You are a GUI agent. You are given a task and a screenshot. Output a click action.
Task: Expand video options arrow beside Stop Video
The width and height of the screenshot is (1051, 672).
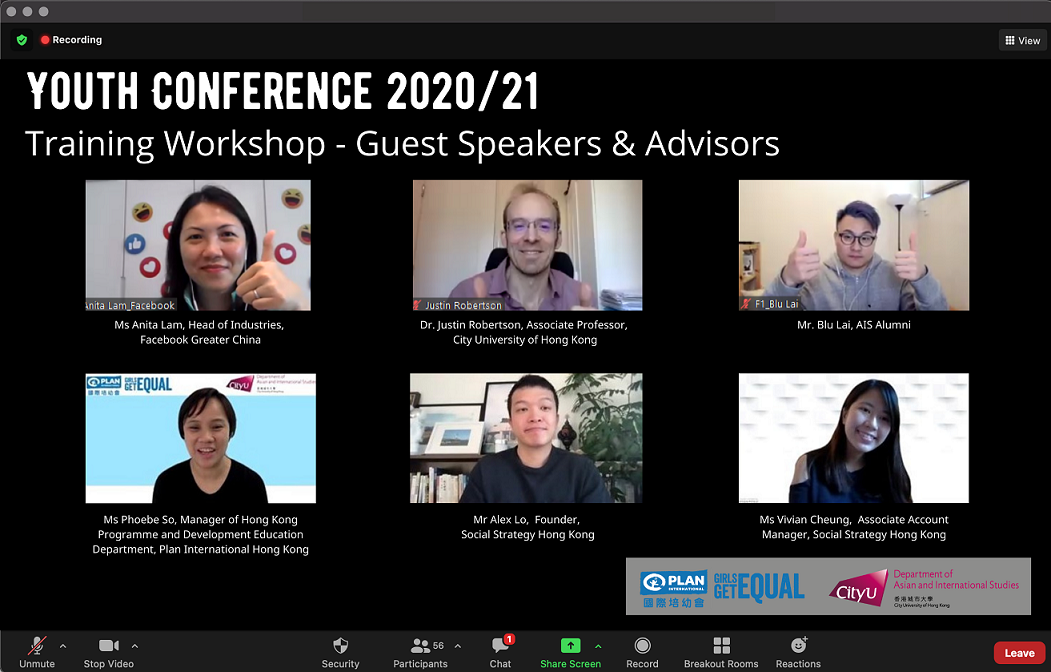click(x=135, y=647)
